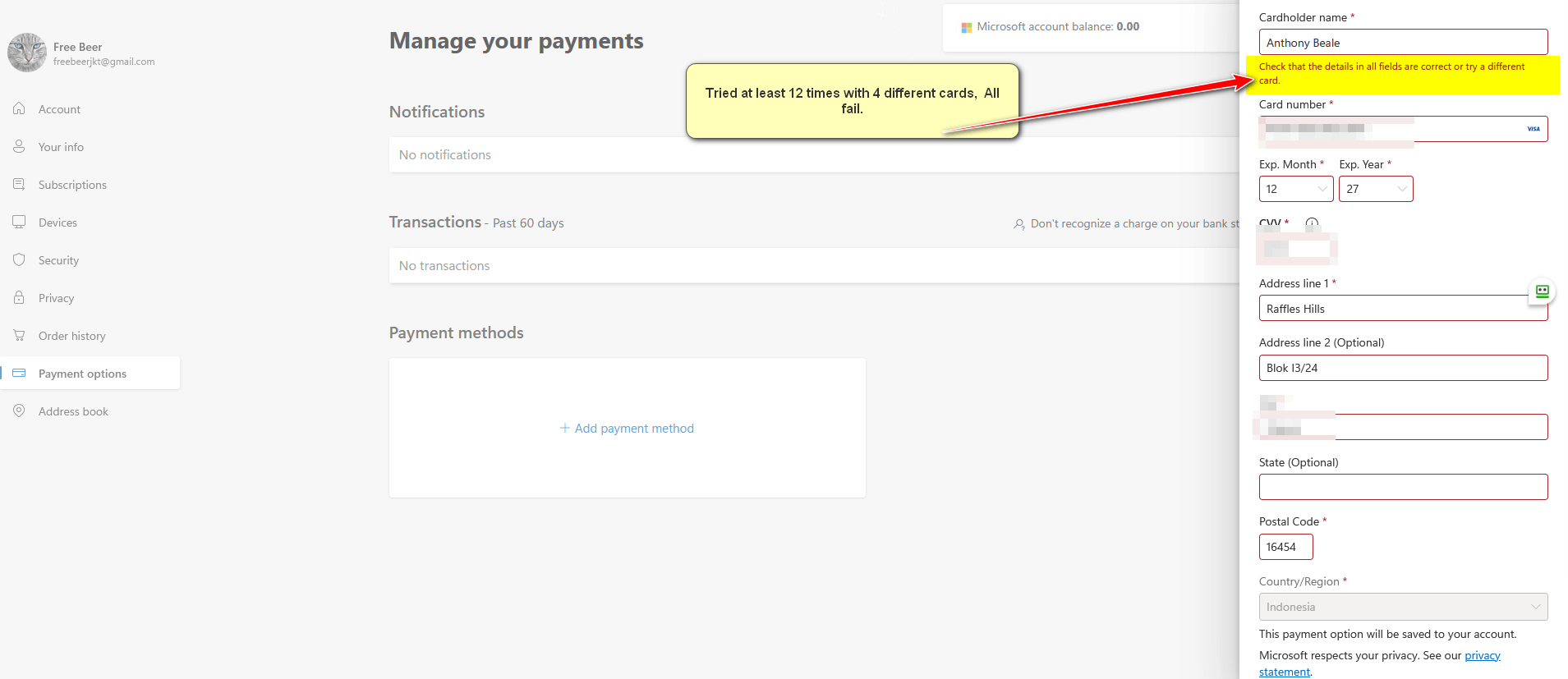Click the No transactions row
The width and height of the screenshot is (1568, 679).
coord(814,265)
